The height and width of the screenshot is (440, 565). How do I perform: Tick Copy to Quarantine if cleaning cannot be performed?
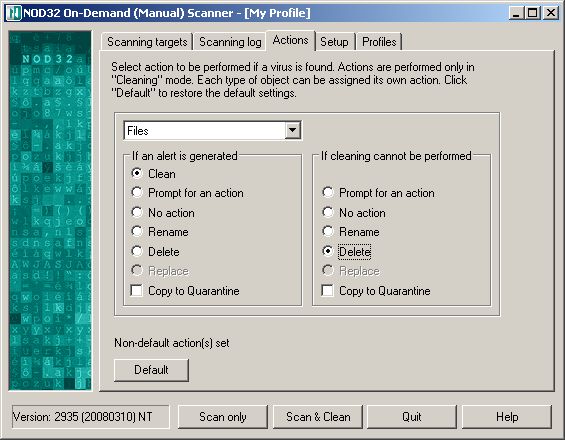(376, 291)
